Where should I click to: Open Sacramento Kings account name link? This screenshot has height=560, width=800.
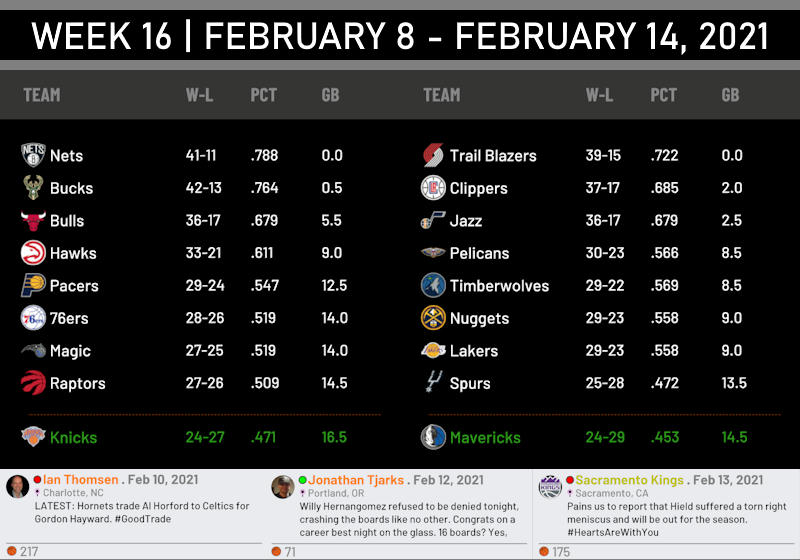pyautogui.click(x=630, y=480)
